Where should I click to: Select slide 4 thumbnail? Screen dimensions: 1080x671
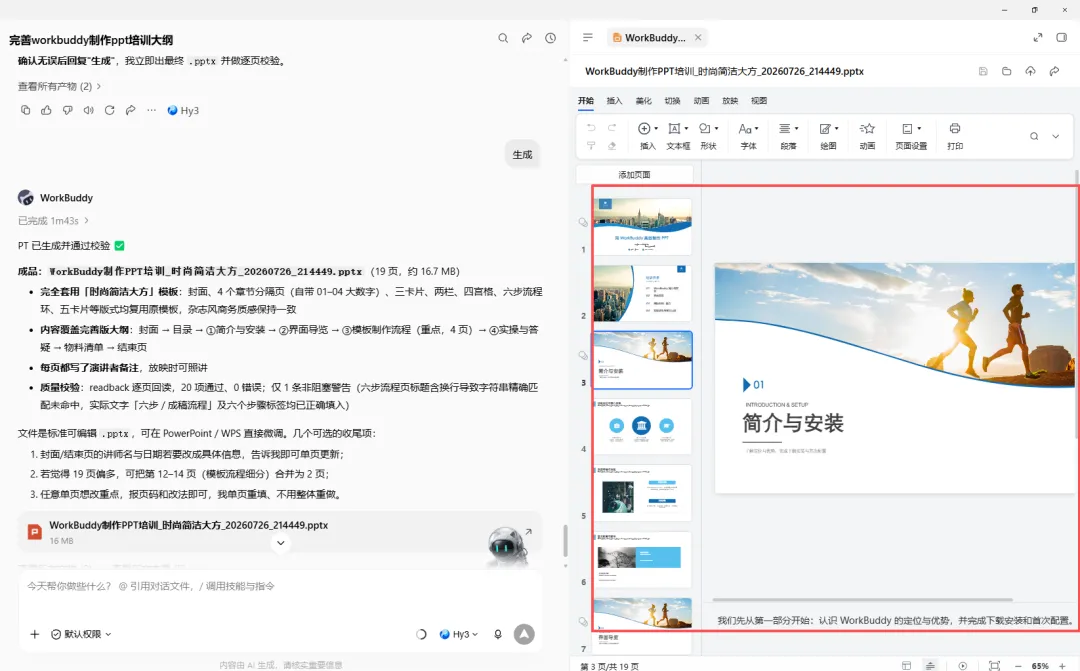pyautogui.click(x=643, y=426)
